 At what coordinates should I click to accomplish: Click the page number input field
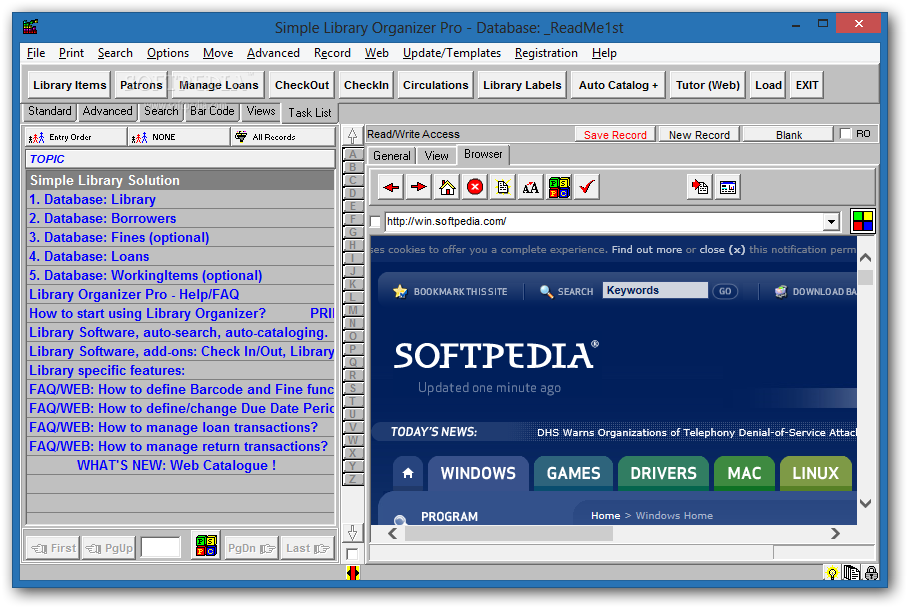coord(160,547)
